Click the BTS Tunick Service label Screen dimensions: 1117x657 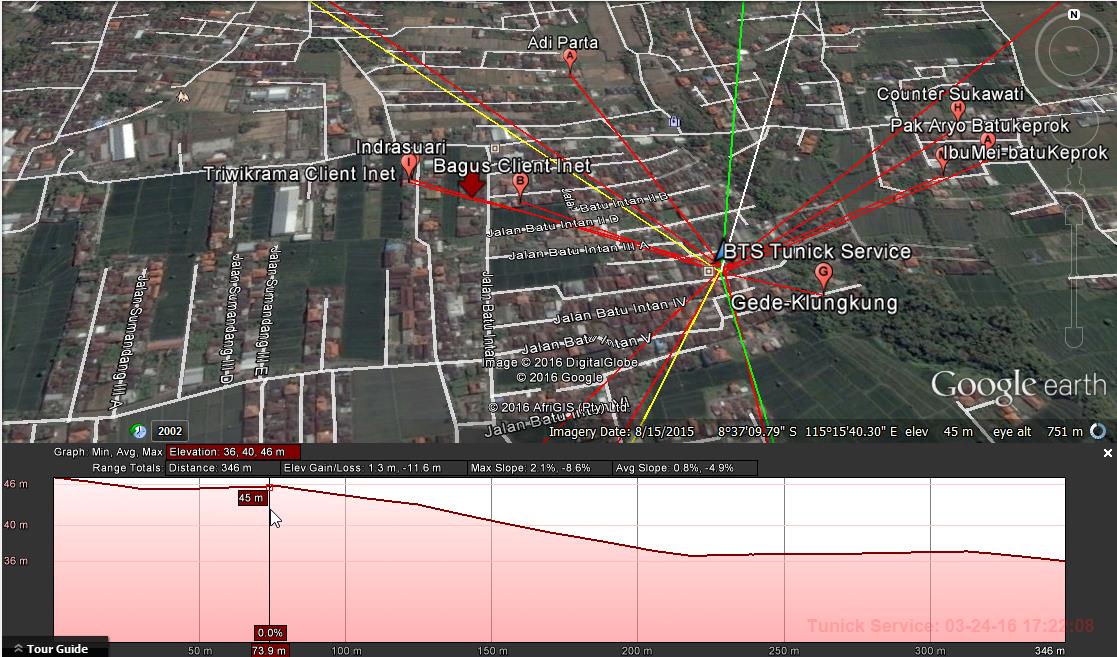(817, 252)
